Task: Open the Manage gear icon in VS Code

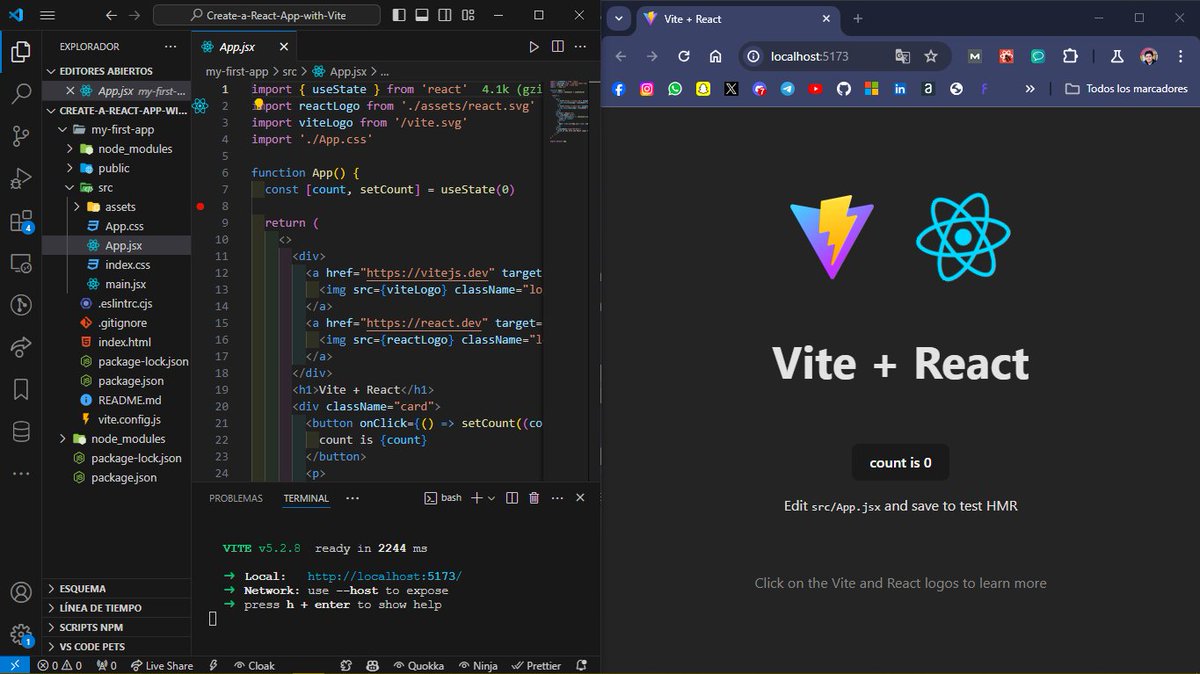Action: coord(20,634)
